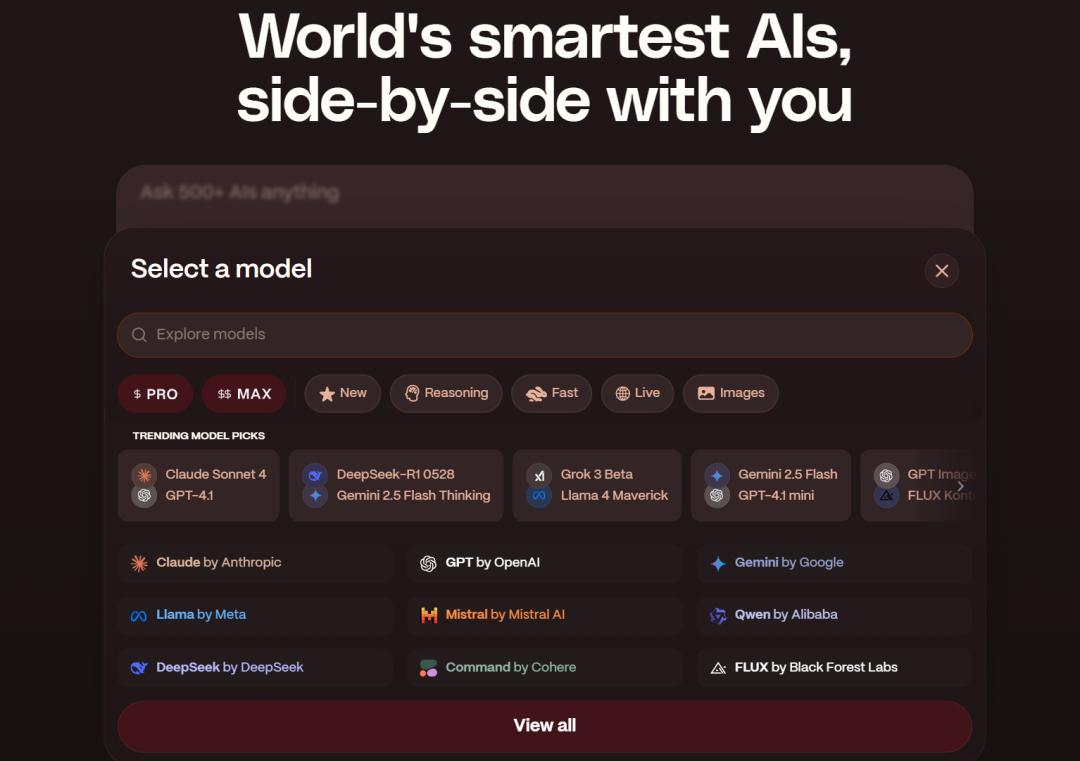Show next trending picks with right chevron
The image size is (1080, 761).
click(x=960, y=486)
